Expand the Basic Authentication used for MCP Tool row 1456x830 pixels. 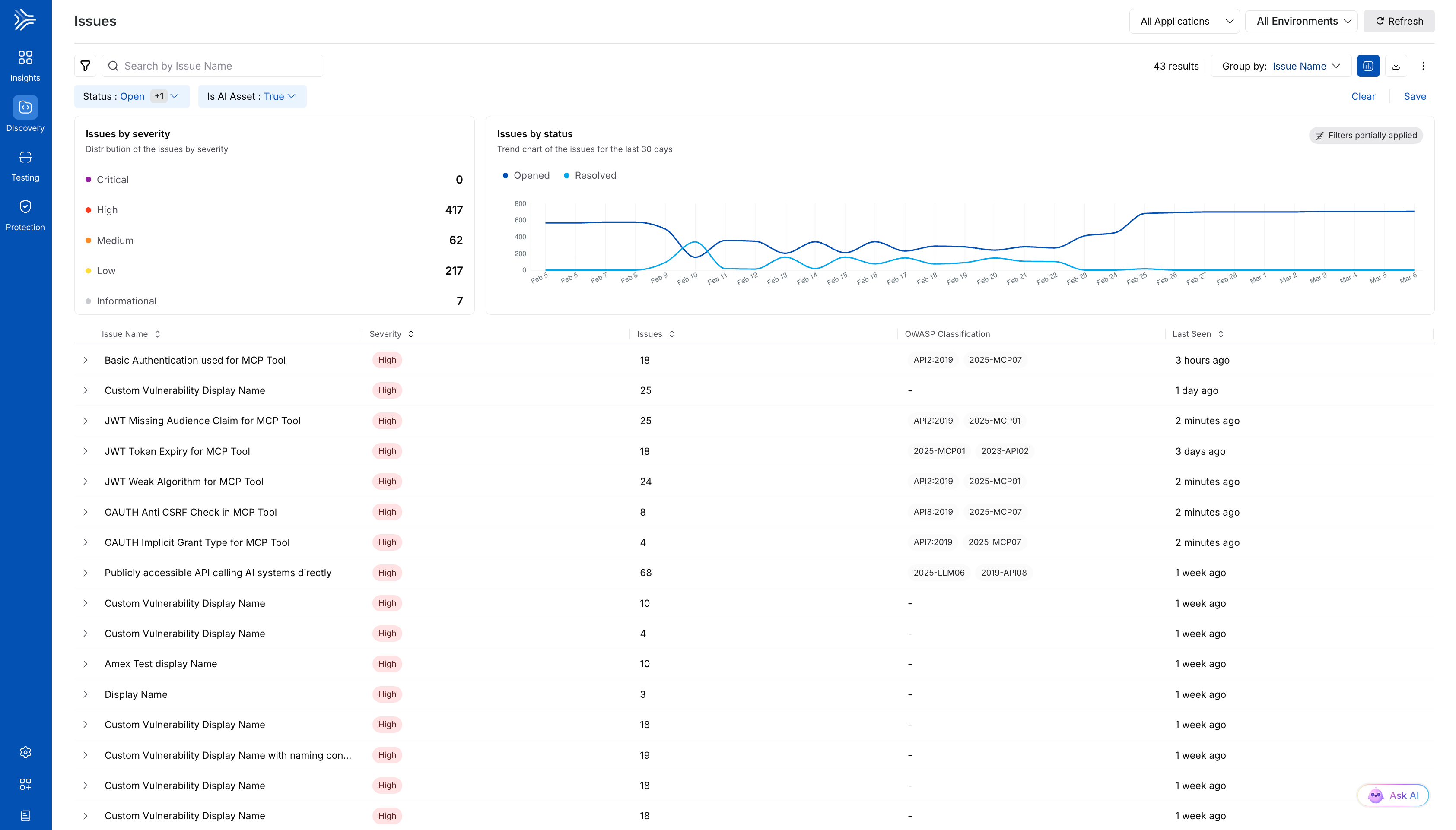pos(85,360)
